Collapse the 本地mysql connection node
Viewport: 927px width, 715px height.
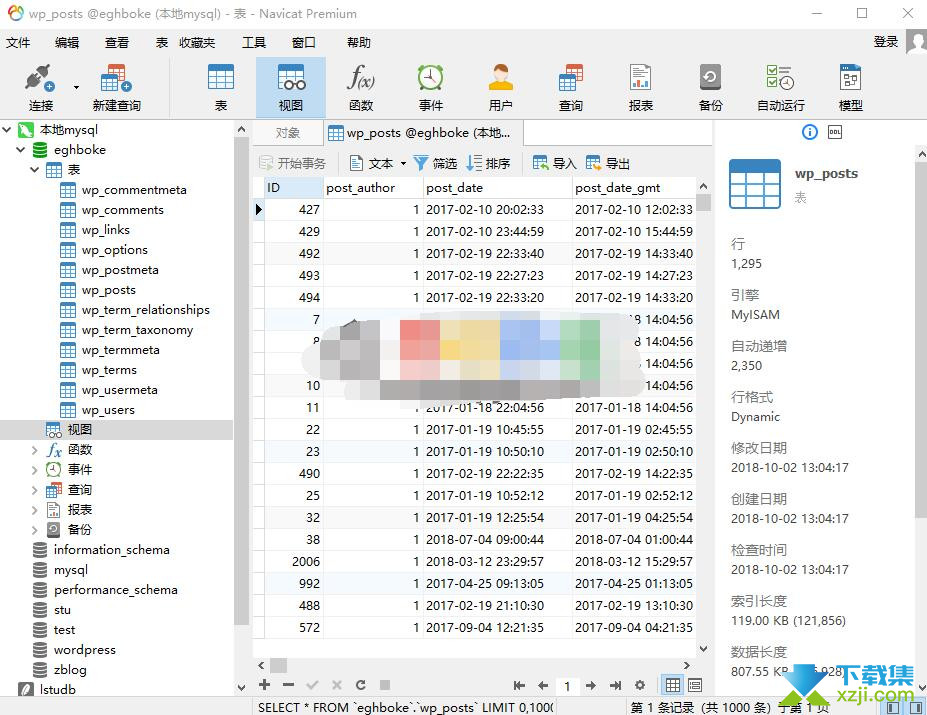click(7, 130)
